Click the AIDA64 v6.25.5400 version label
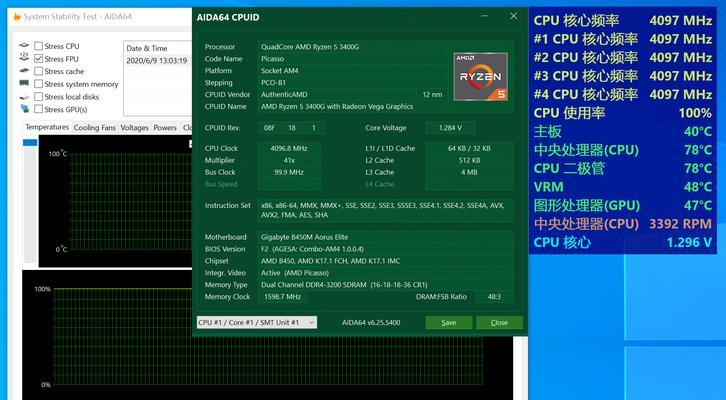Viewport: 726px width, 400px height. 371,323
